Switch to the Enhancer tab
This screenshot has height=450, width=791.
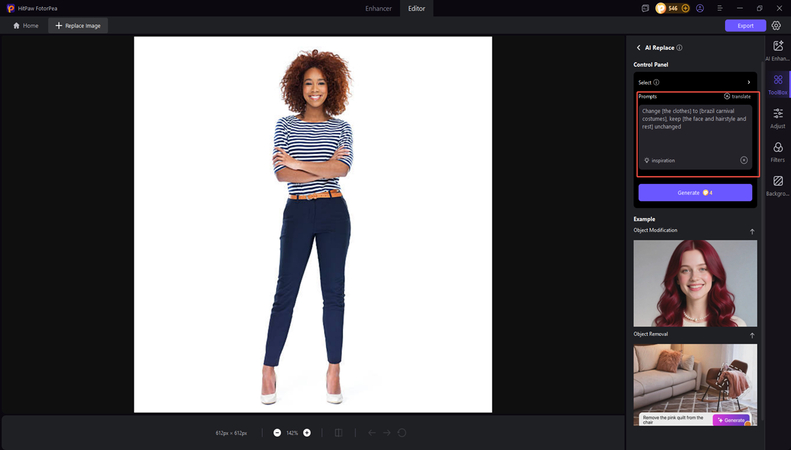[379, 8]
